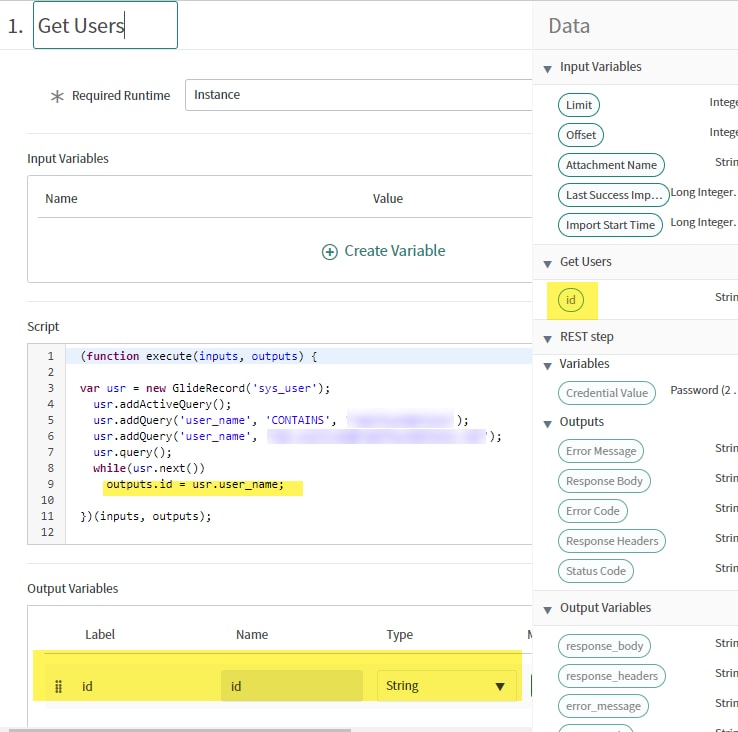Open the Required Runtime Instance dropdown

[358, 95]
